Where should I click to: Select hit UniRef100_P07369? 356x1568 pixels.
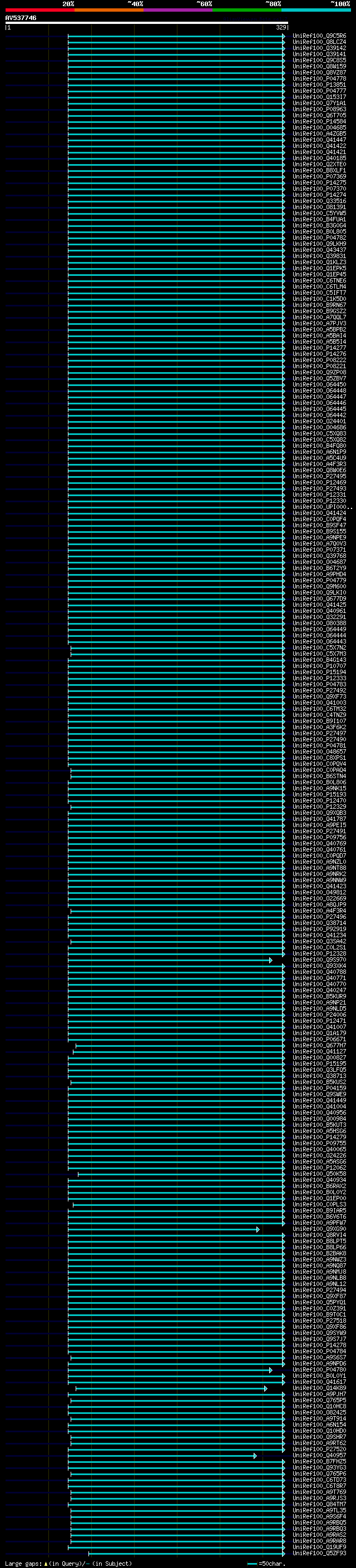pos(319,176)
